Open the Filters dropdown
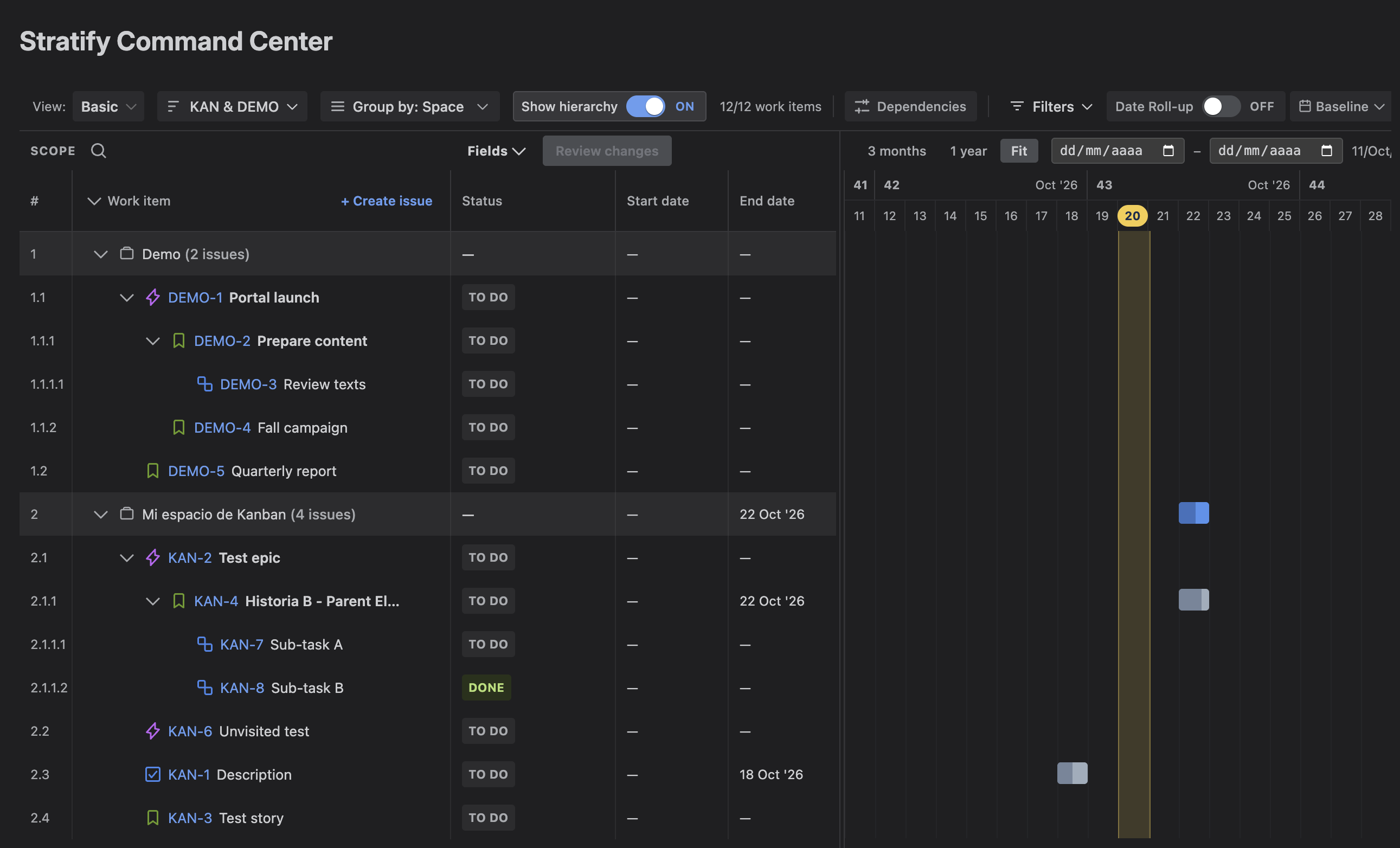 coord(1051,106)
